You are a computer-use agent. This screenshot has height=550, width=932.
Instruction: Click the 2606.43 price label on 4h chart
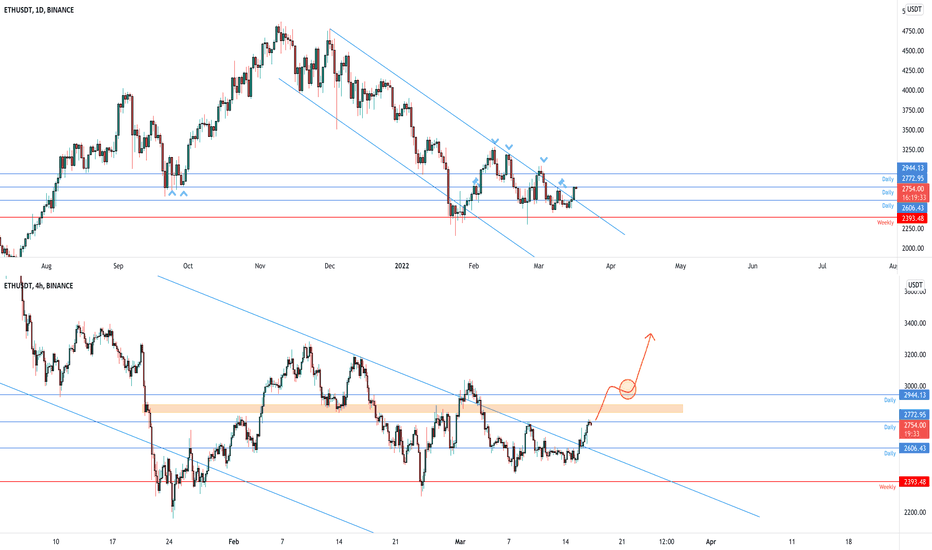point(914,448)
